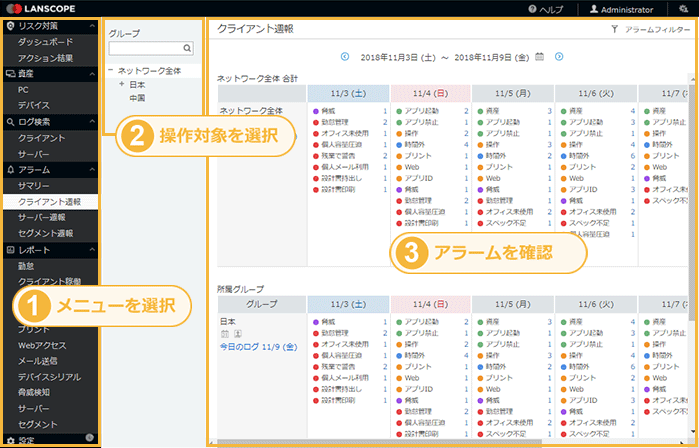Click the search magnifier in グループ box
The height and width of the screenshot is (448, 699).
187,47
